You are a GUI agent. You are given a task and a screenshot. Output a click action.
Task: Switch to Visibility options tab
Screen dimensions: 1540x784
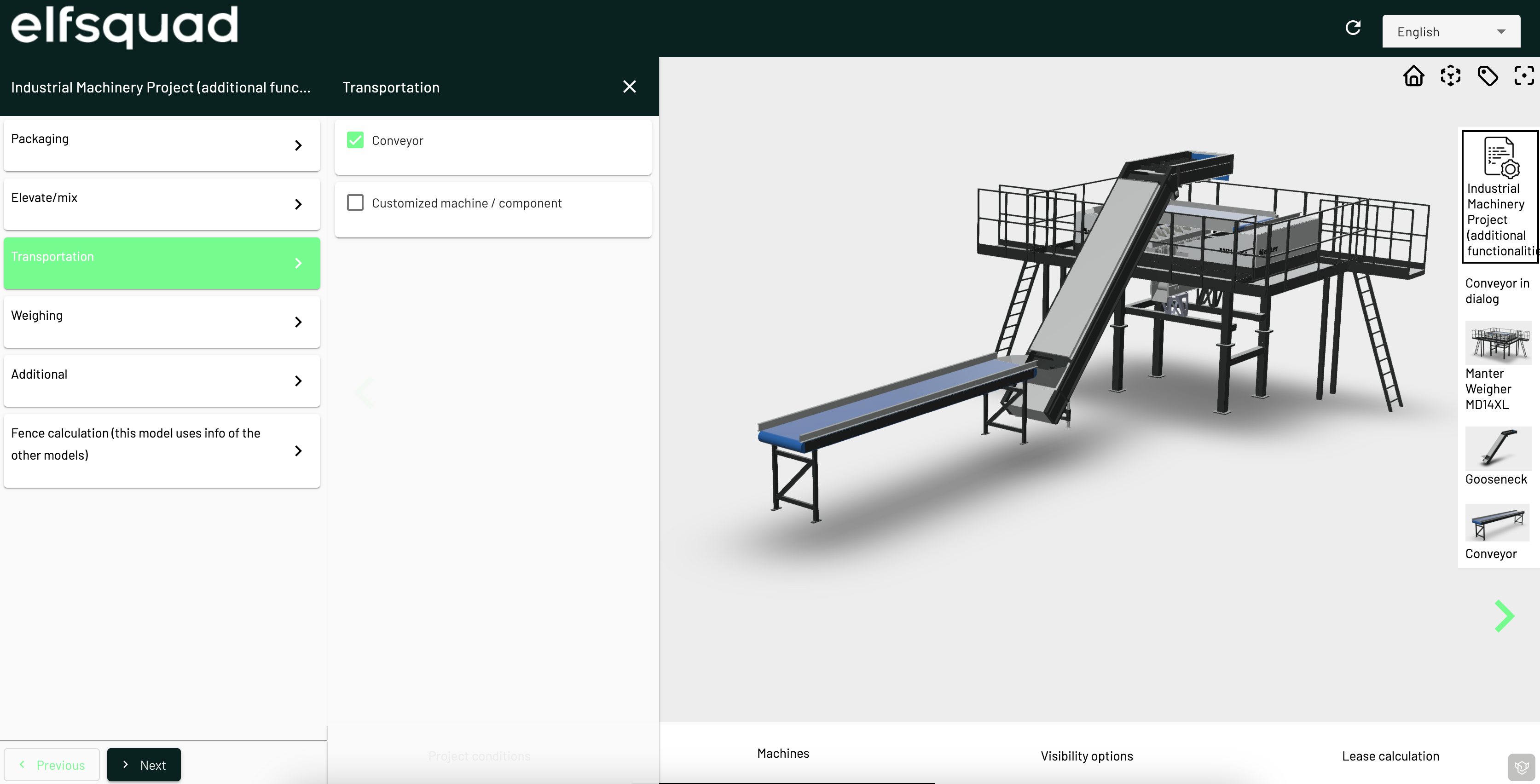1086,756
